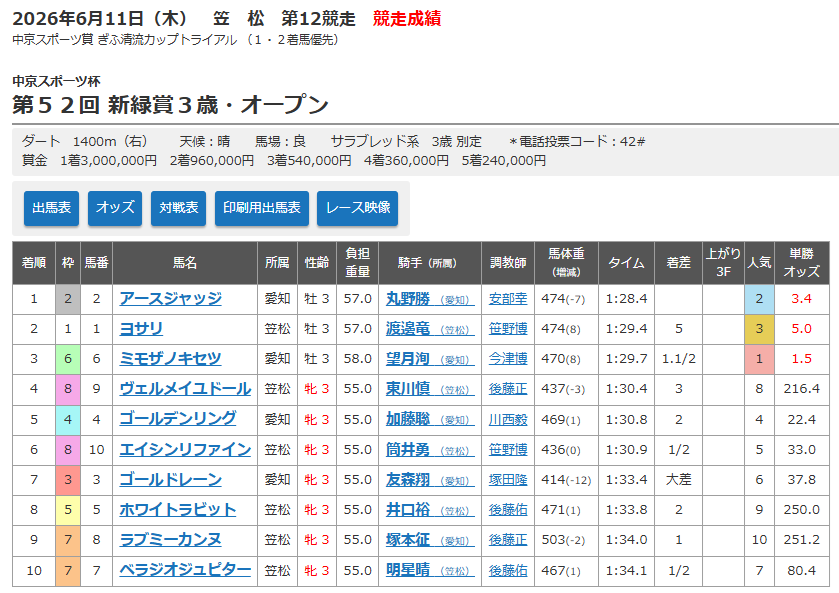Image resolution: width=839 pixels, height=593 pixels.
Task: Open trainer 川西毅 link
Action: click(508, 419)
